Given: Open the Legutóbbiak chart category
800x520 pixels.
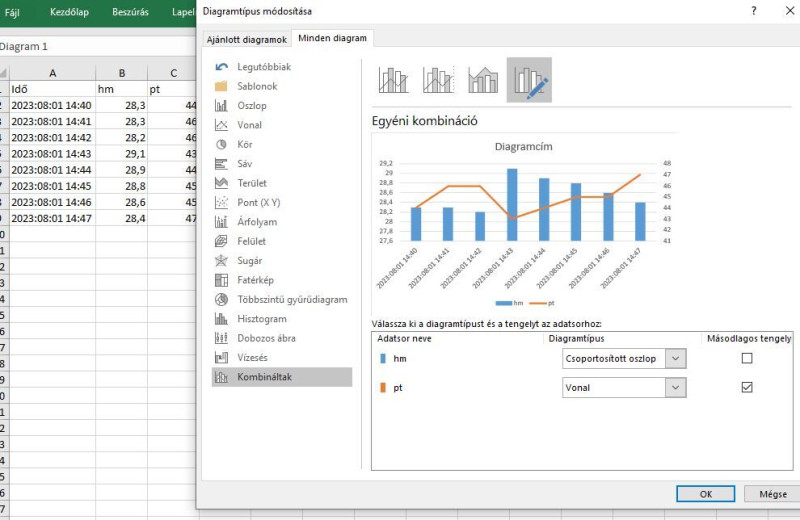Looking at the screenshot, I should pyautogui.click(x=282, y=67).
